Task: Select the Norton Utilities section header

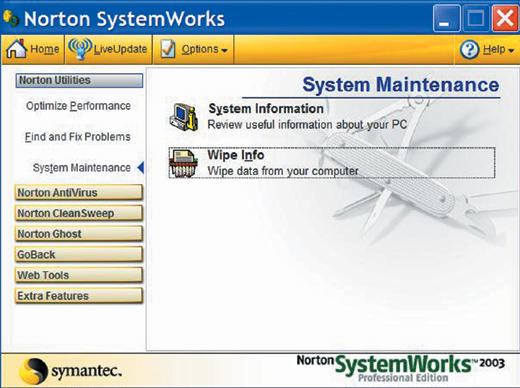Action: click(79, 80)
